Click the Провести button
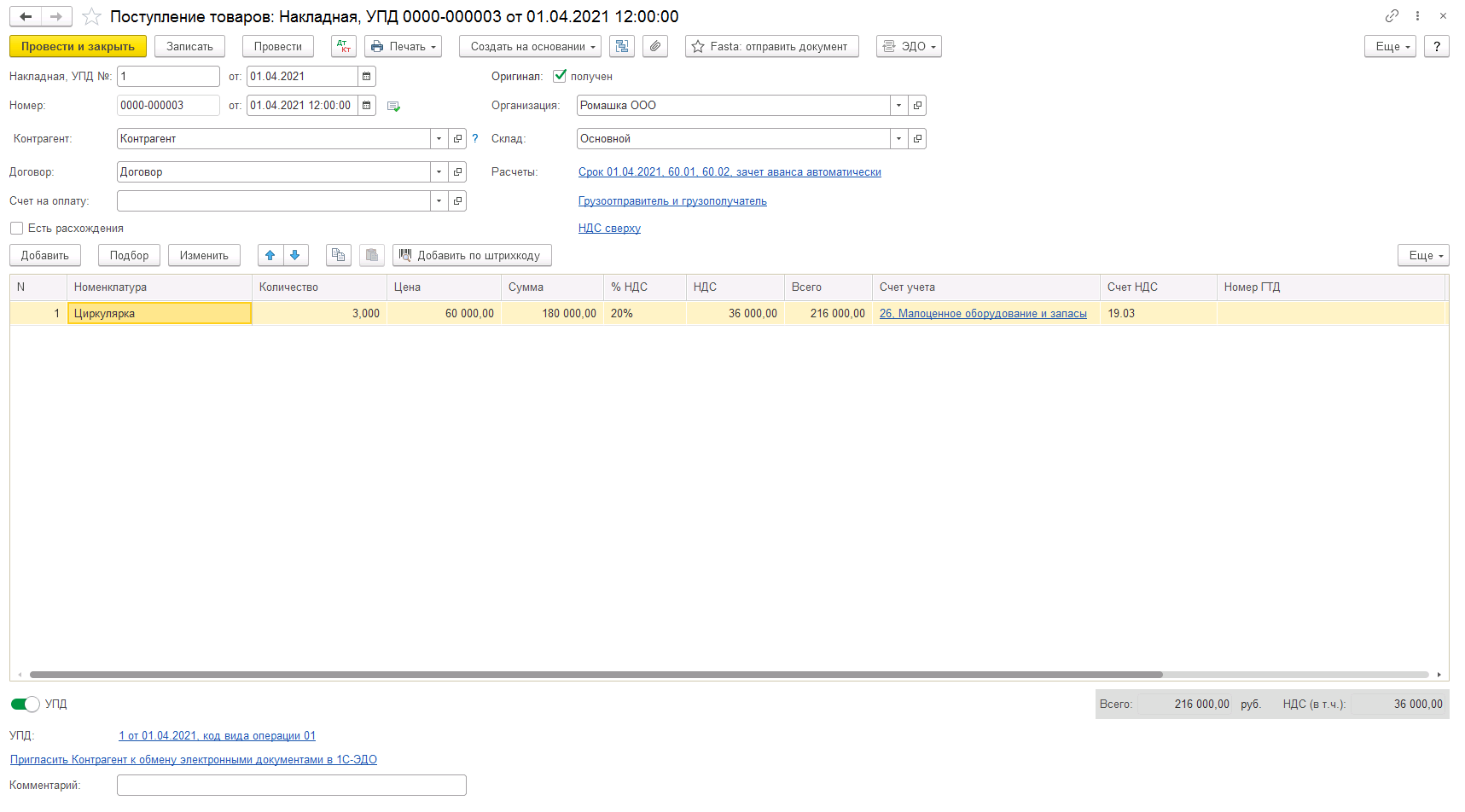 coord(278,46)
